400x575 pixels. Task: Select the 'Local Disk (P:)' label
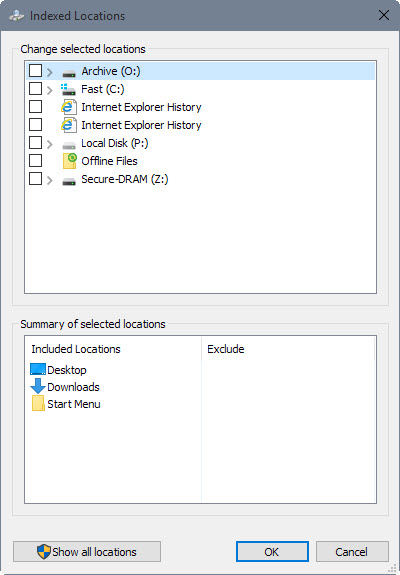(x=115, y=143)
